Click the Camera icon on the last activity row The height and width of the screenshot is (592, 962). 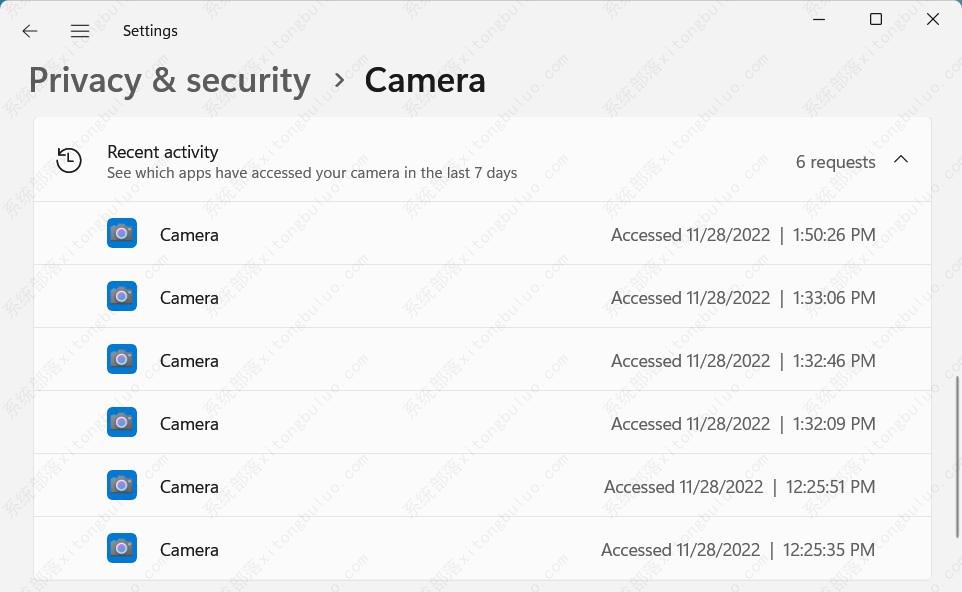[121, 548]
